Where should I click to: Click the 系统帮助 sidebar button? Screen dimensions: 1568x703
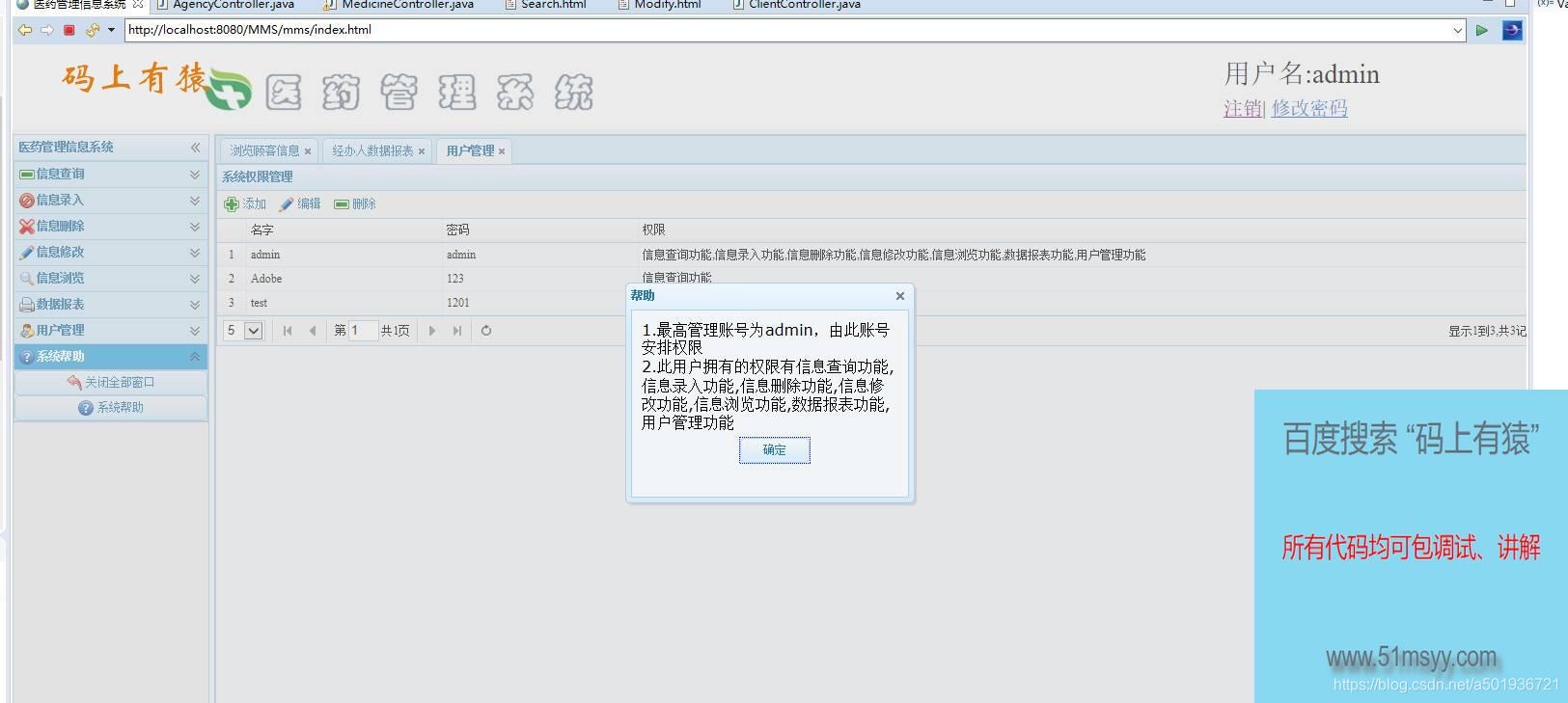[x=111, y=408]
